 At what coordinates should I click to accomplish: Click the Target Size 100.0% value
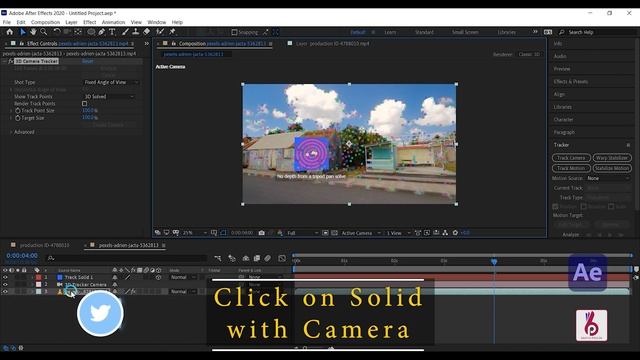89,118
